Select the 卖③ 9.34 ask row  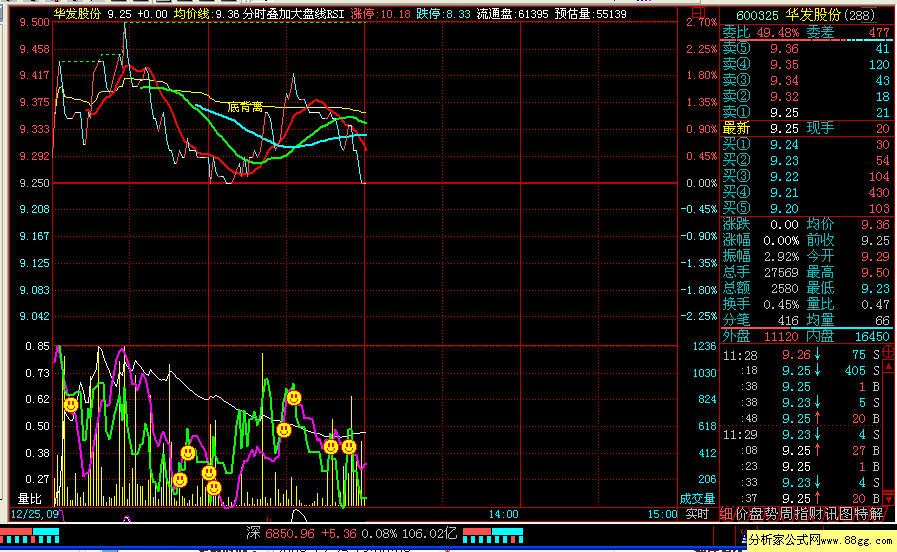coord(806,81)
